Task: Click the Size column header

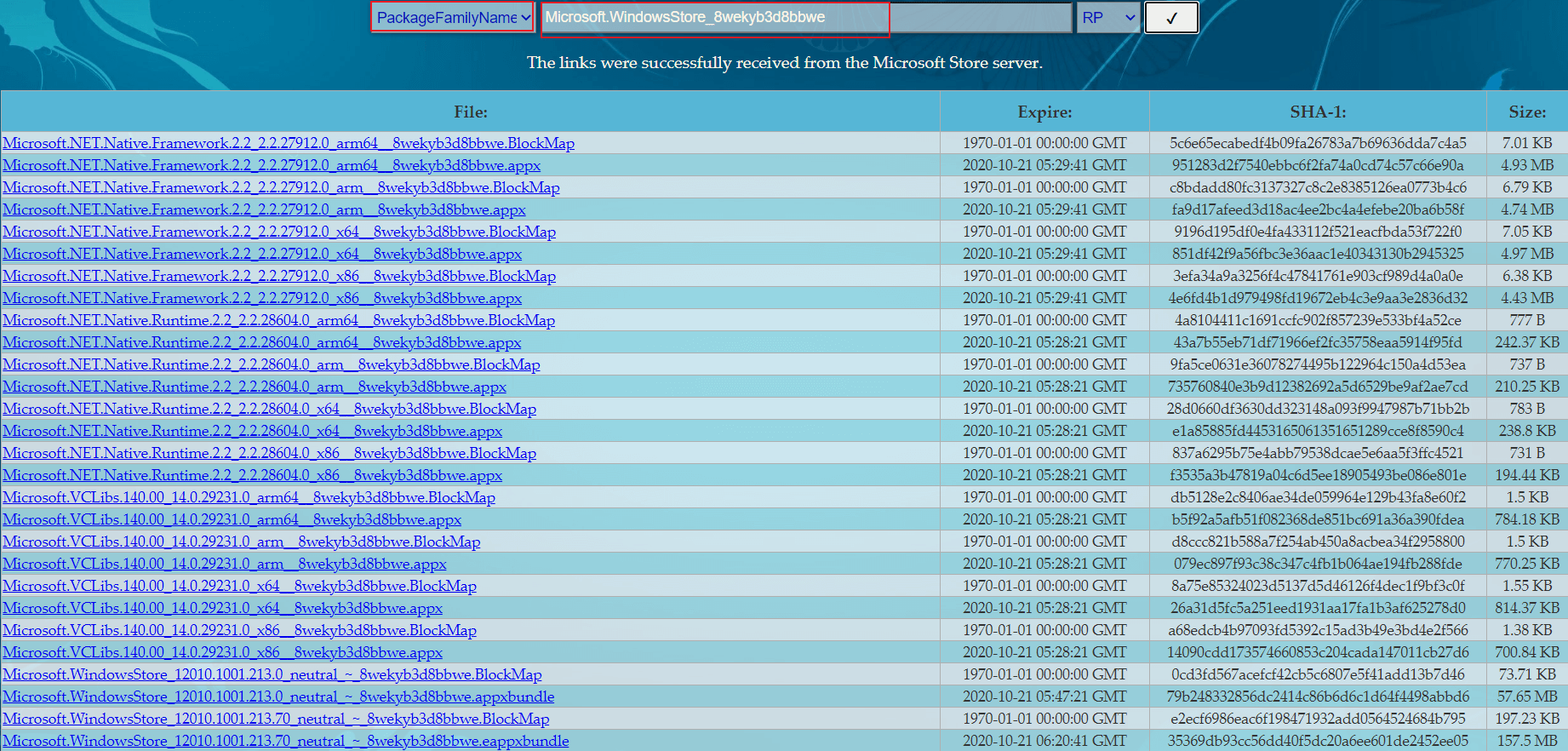Action: (x=1527, y=112)
